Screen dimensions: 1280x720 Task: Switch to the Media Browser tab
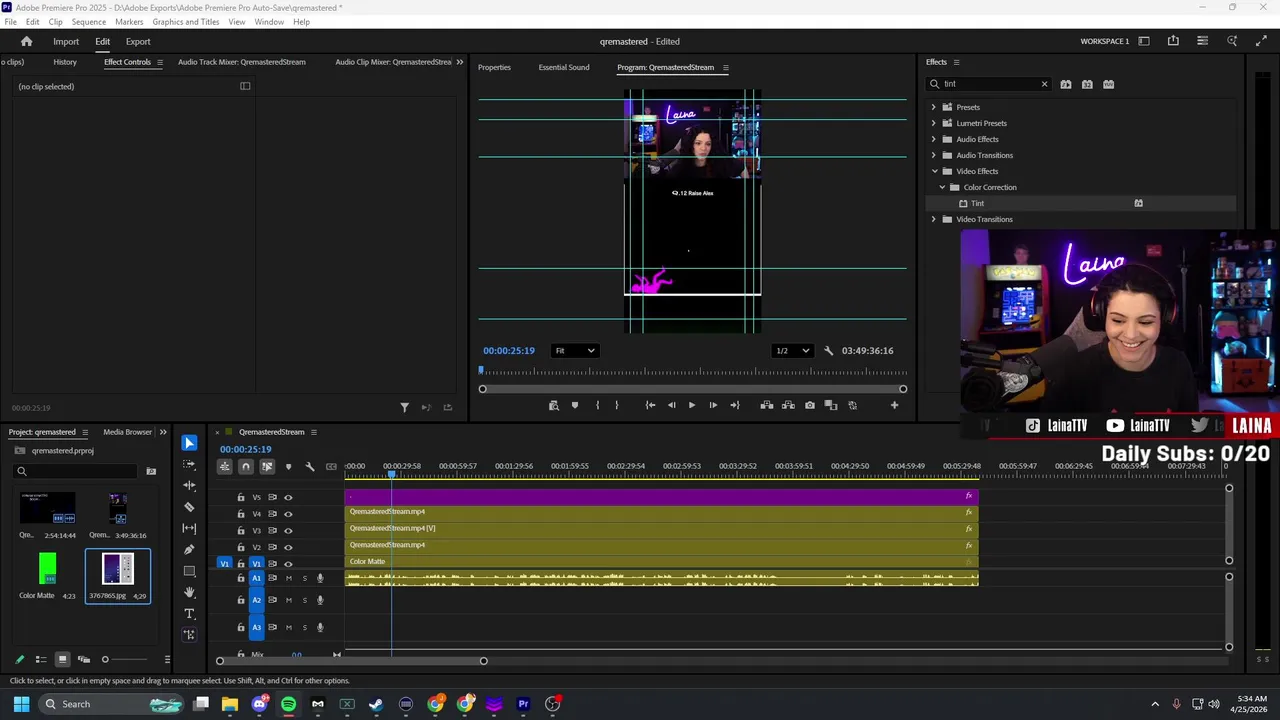tap(127, 432)
